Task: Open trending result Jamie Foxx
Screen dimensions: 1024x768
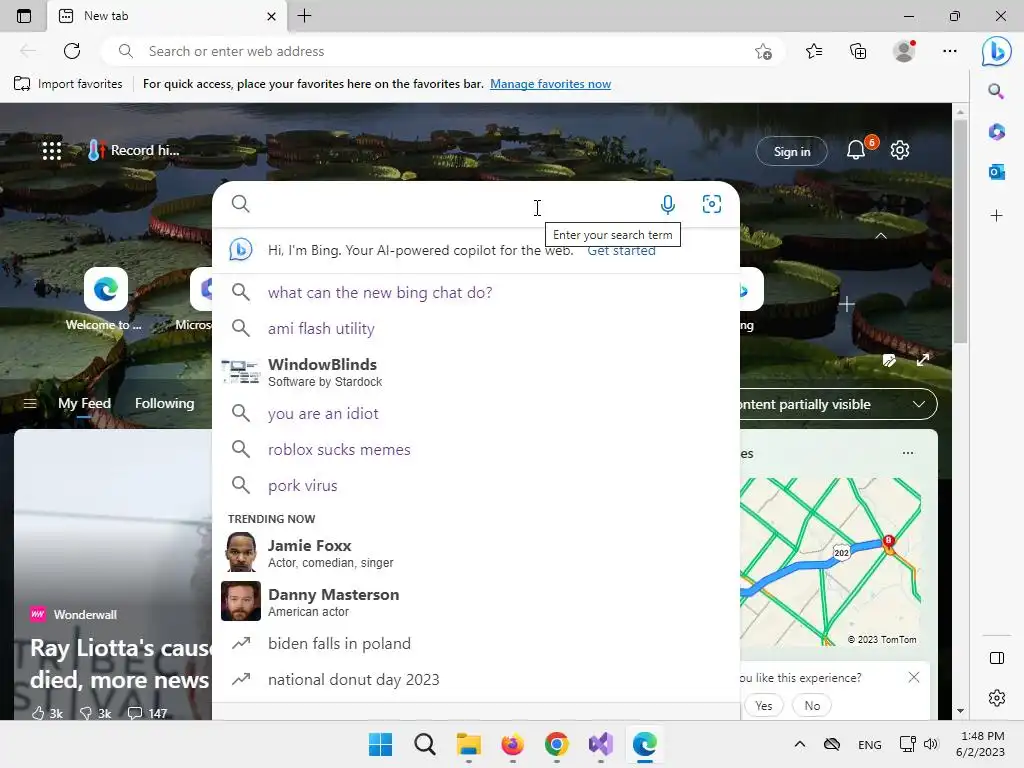Action: coord(476,552)
